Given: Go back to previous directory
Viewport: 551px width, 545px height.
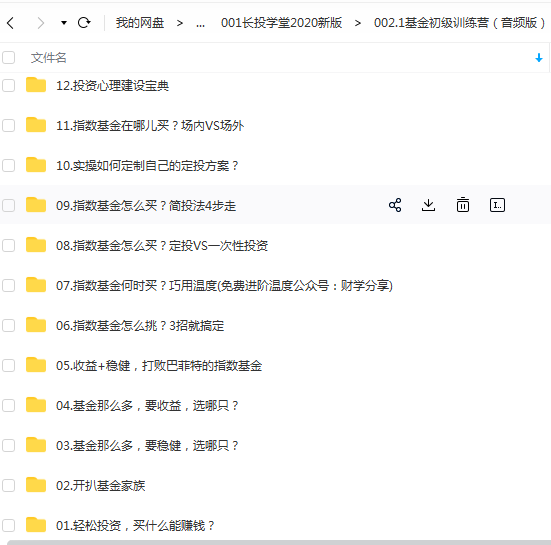Looking at the screenshot, I should 11,23.
